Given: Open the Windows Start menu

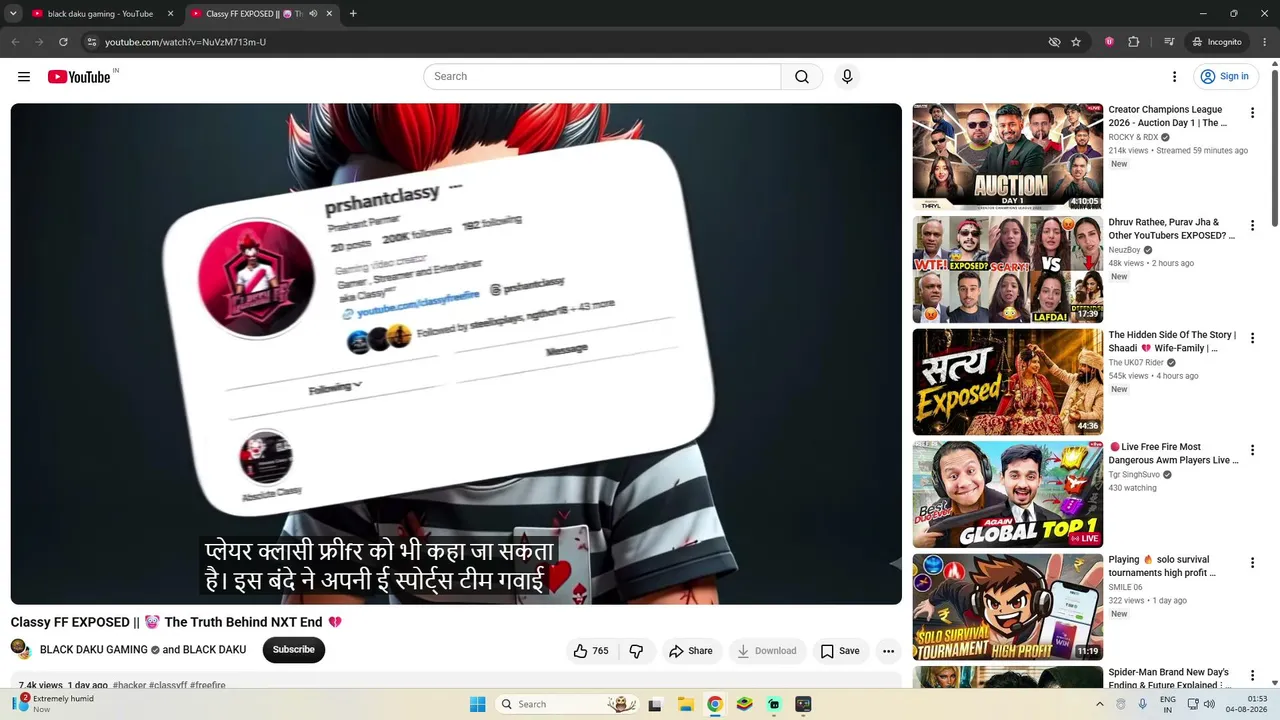Looking at the screenshot, I should pyautogui.click(x=478, y=704).
